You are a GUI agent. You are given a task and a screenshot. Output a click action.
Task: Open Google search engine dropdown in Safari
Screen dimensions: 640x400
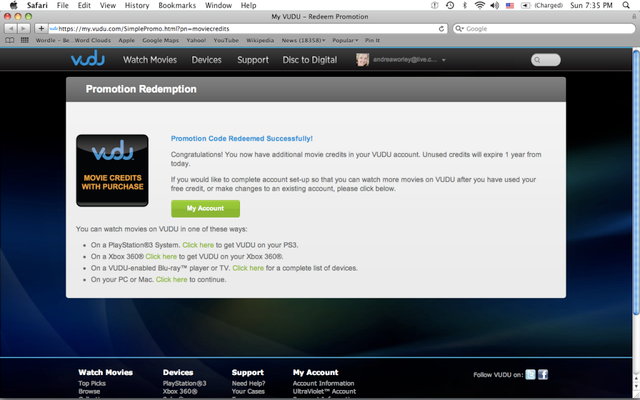460,29
